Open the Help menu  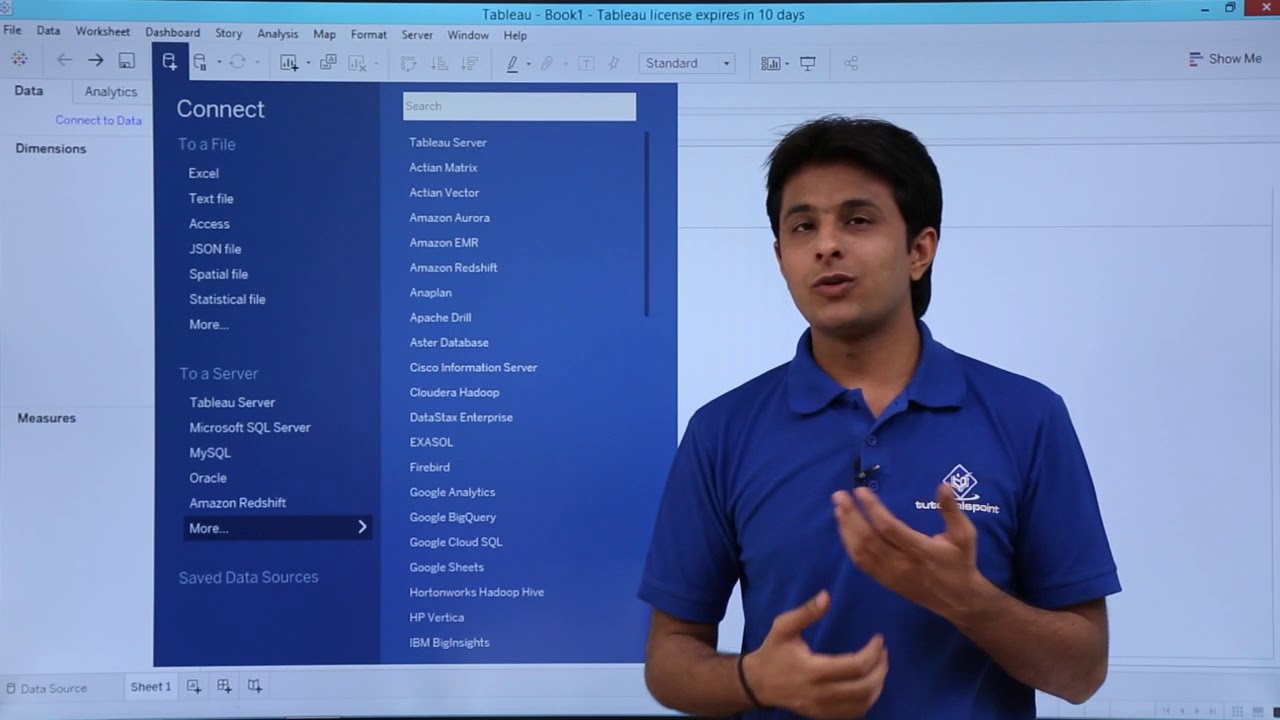pos(515,35)
